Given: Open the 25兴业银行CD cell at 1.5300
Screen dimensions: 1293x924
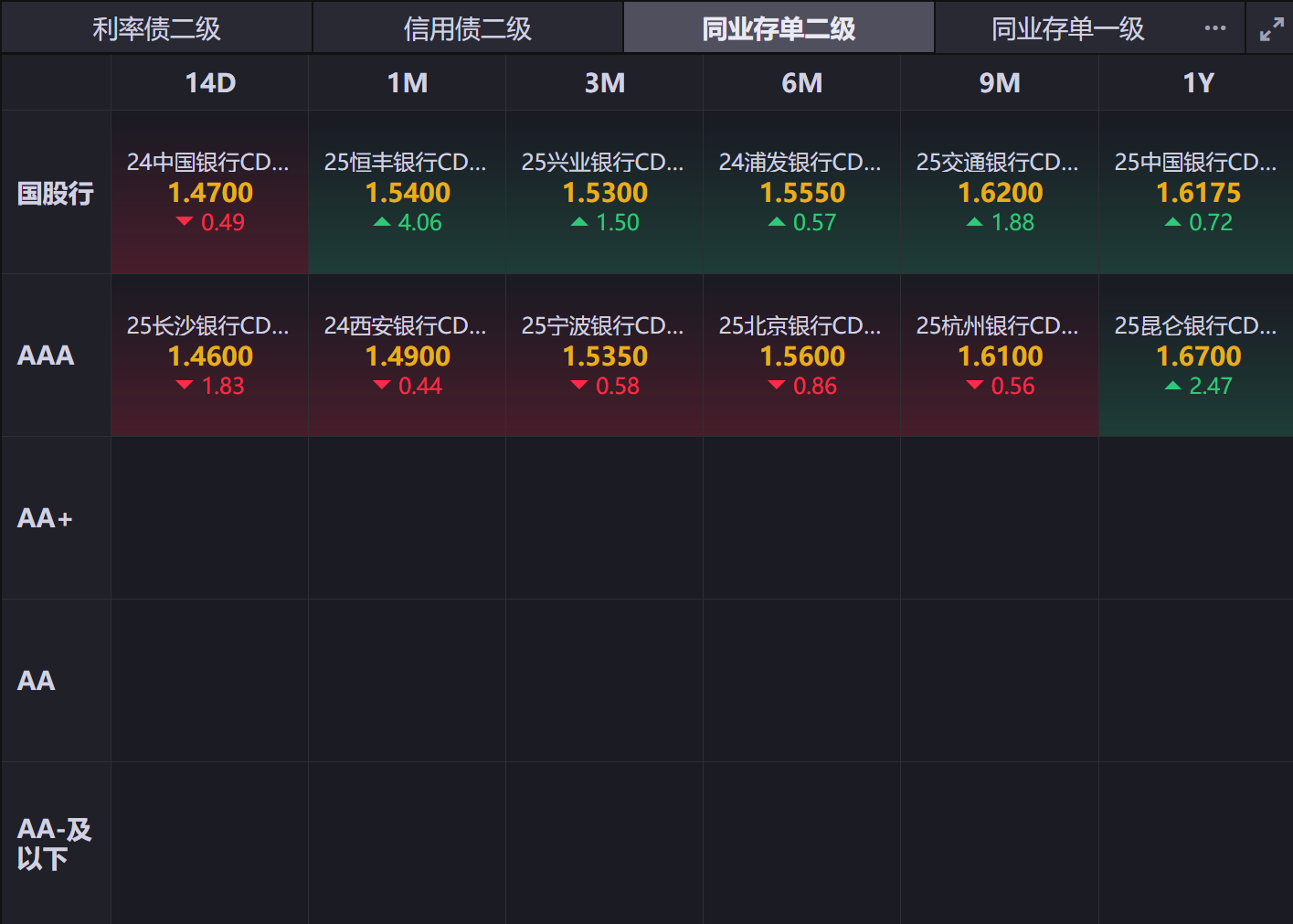Looking at the screenshot, I should pyautogui.click(x=605, y=193).
